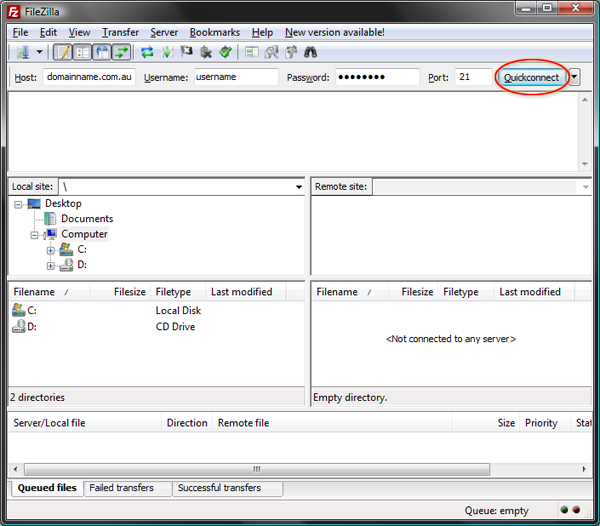Click the Priority queue column header

[545, 423]
